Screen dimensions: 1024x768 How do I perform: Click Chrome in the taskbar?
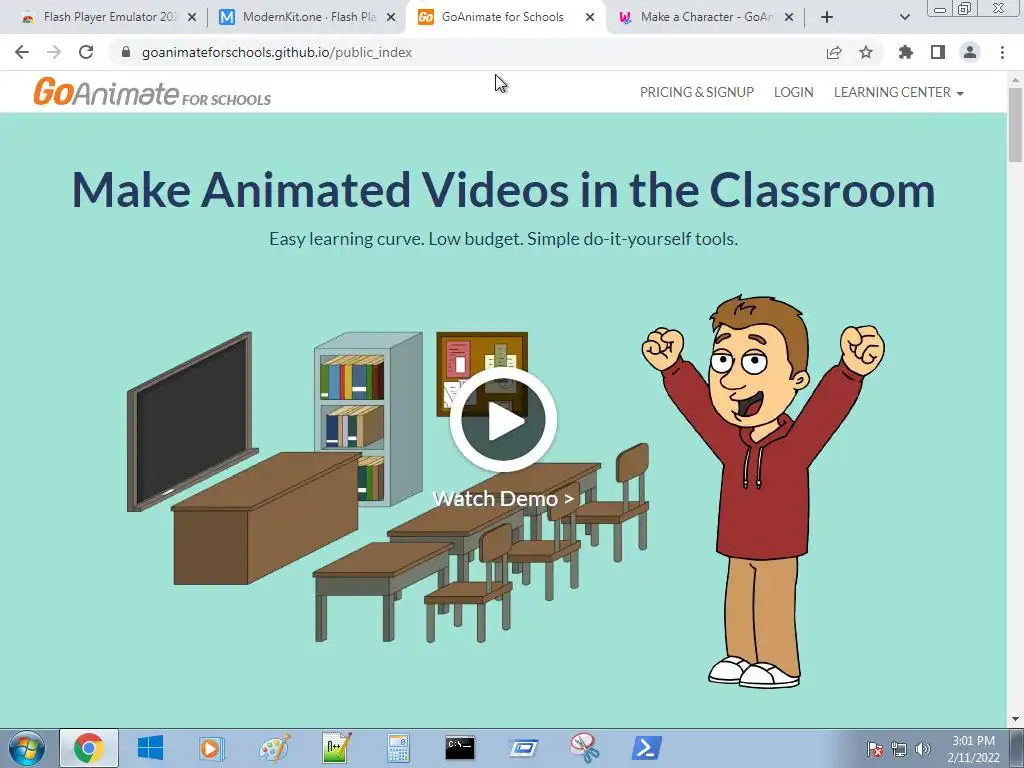click(x=89, y=748)
